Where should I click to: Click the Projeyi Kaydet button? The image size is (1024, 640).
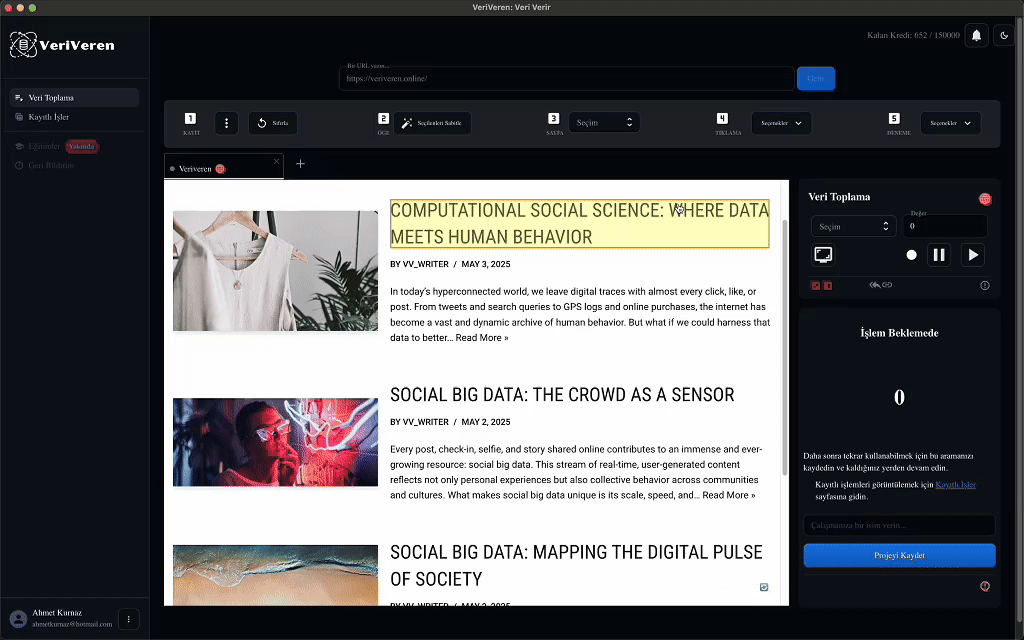click(x=899, y=555)
